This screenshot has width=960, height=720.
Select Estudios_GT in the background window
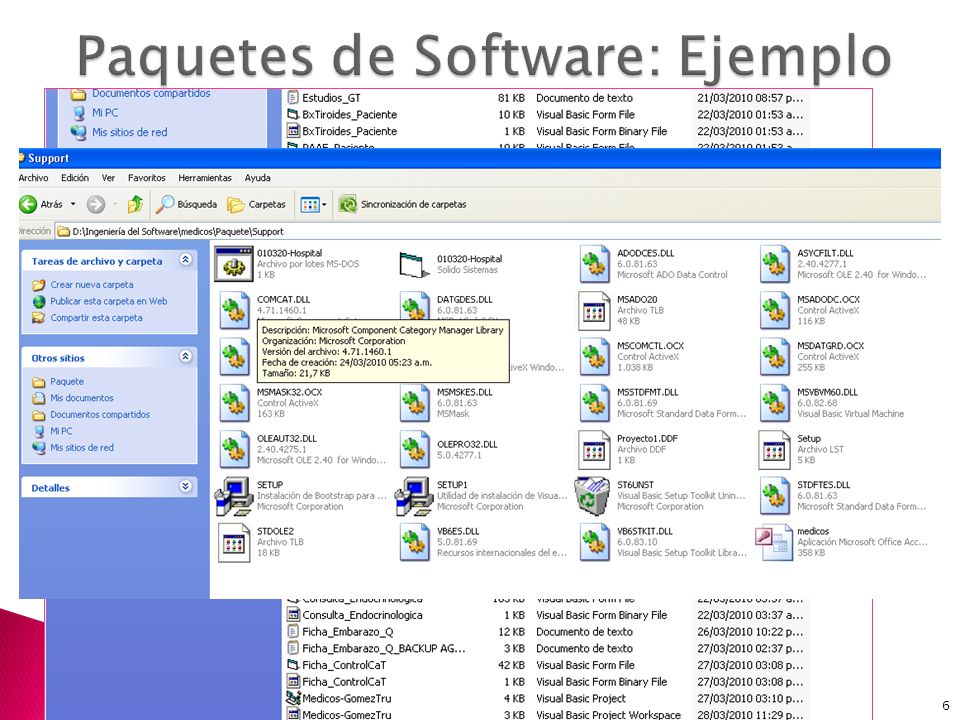click(x=331, y=98)
